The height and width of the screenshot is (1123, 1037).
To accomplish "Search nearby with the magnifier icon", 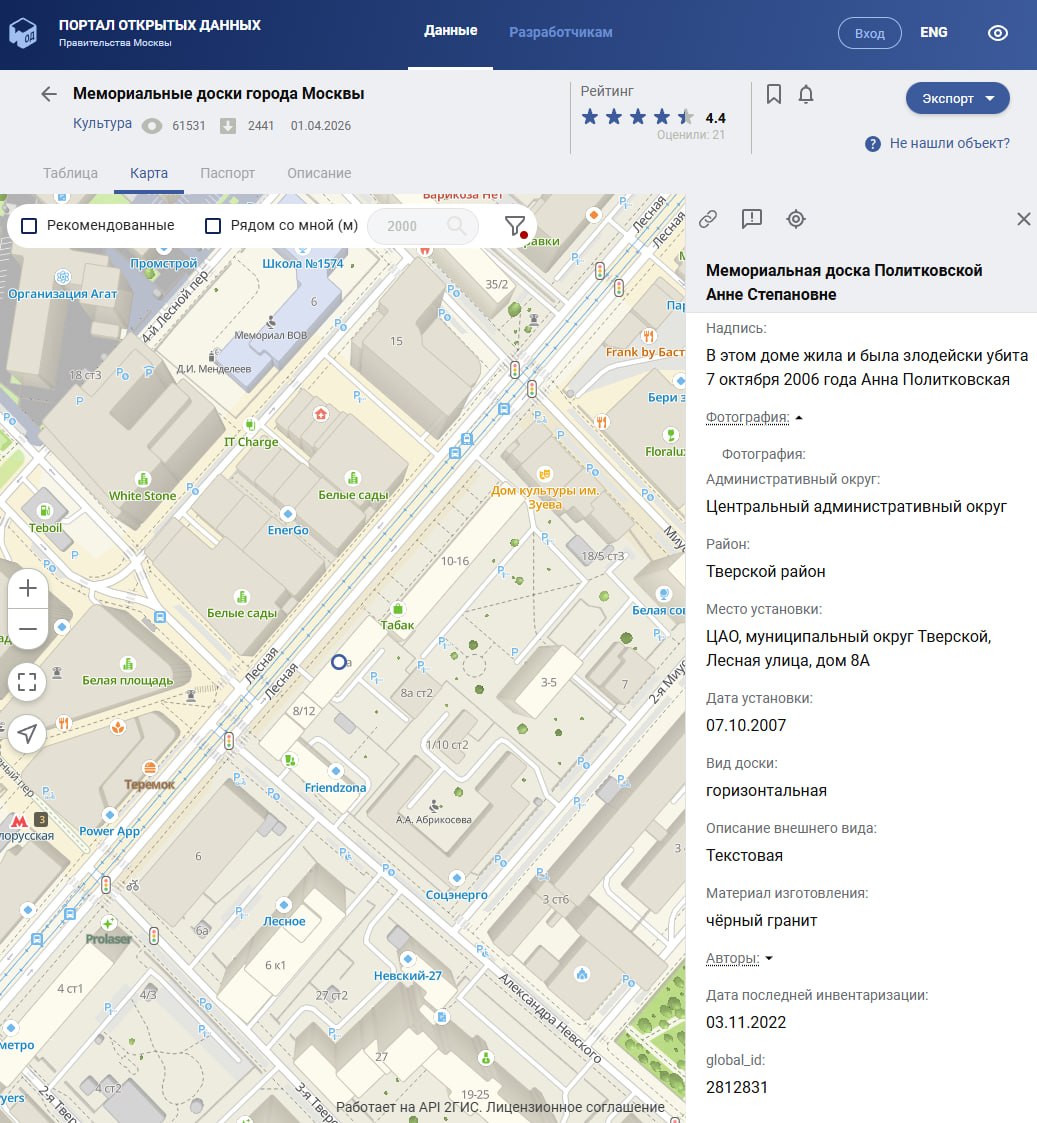I will tap(455, 226).
